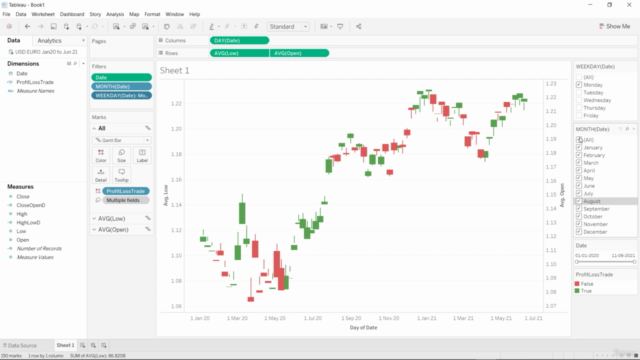Check the Tuesday checkbox
The image size is (640, 360).
[579, 93]
